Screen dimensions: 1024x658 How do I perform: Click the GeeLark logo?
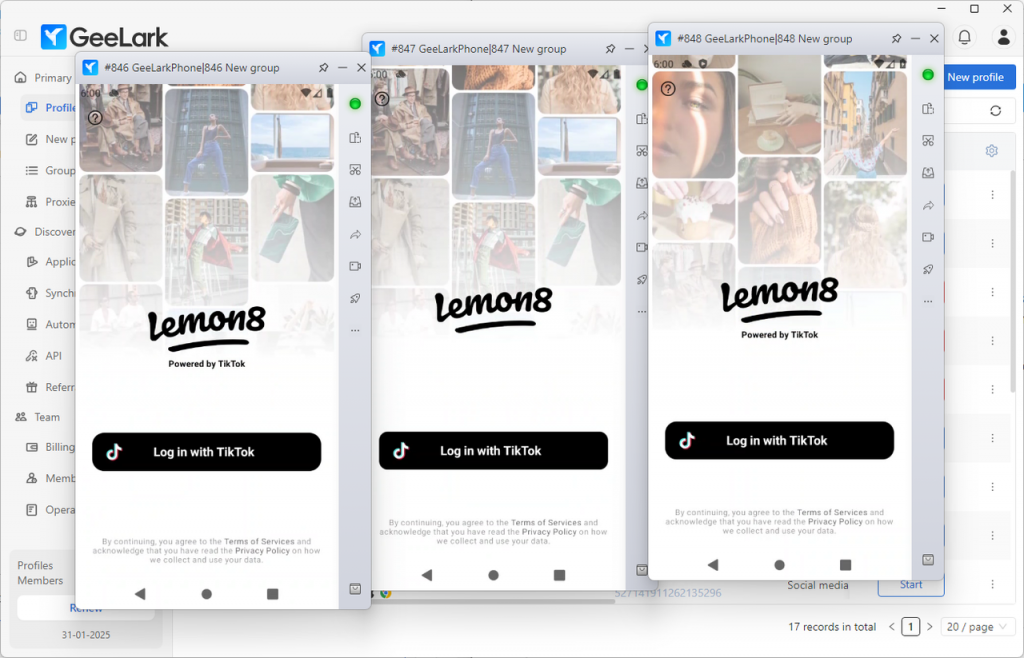(104, 37)
